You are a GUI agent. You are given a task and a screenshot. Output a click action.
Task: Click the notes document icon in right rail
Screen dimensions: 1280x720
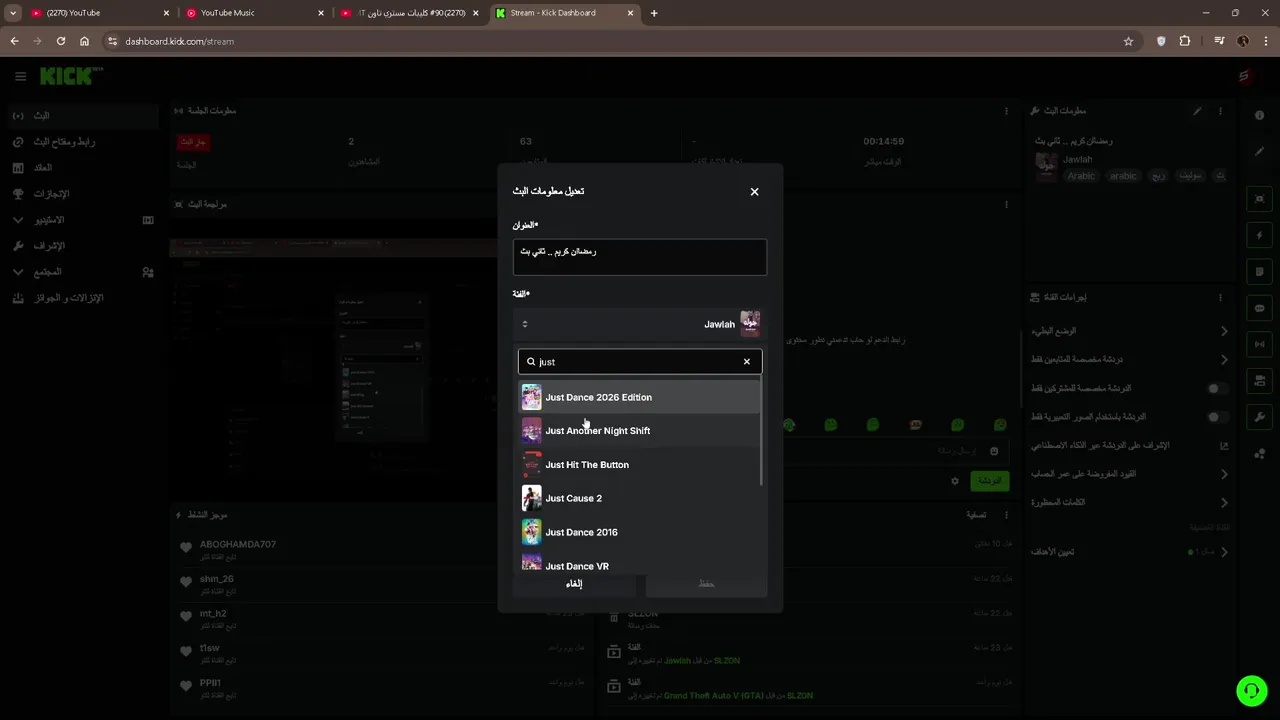click(x=1259, y=272)
